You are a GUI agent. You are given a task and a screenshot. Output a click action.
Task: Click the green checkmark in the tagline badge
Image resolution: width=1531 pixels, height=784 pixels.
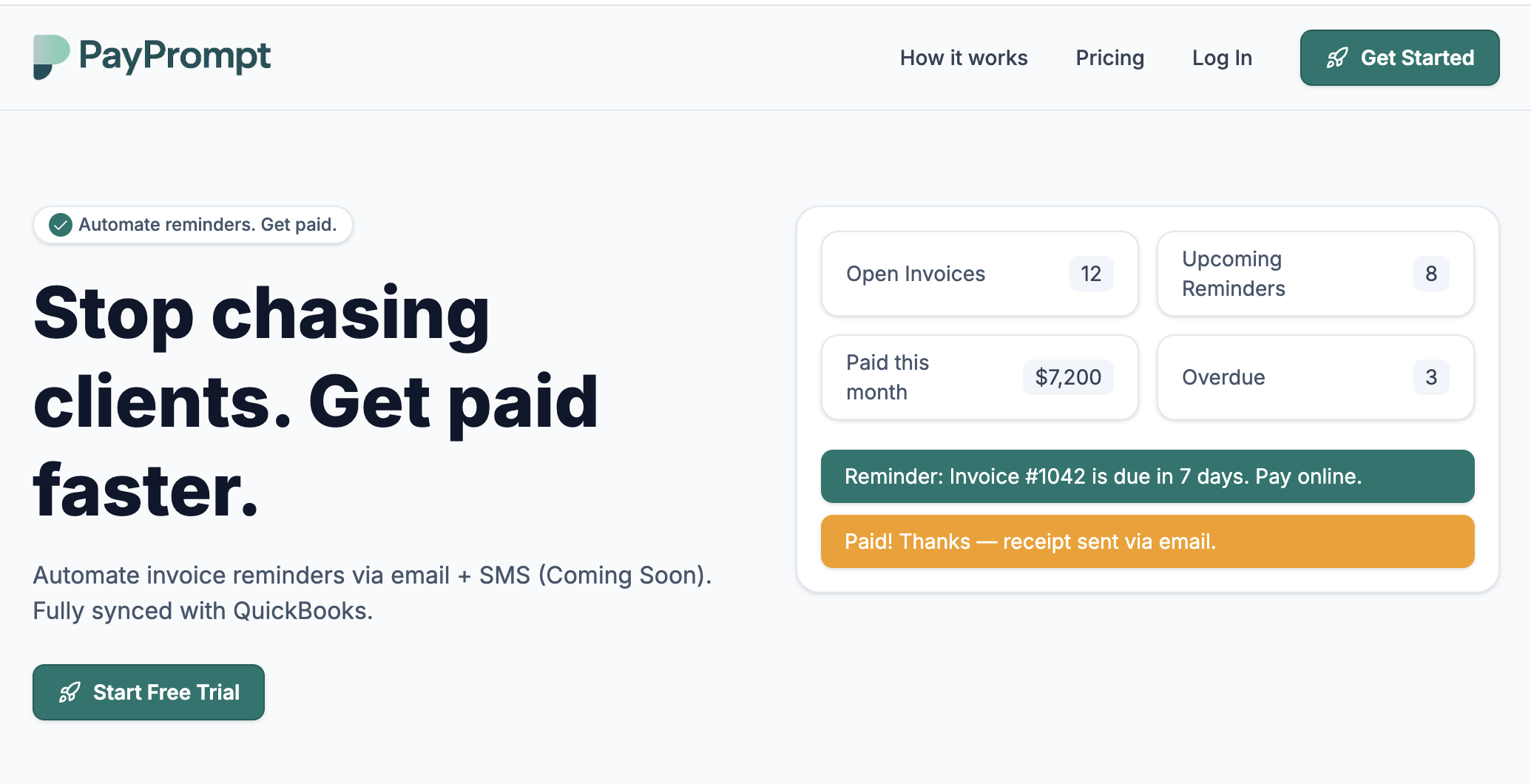click(61, 224)
